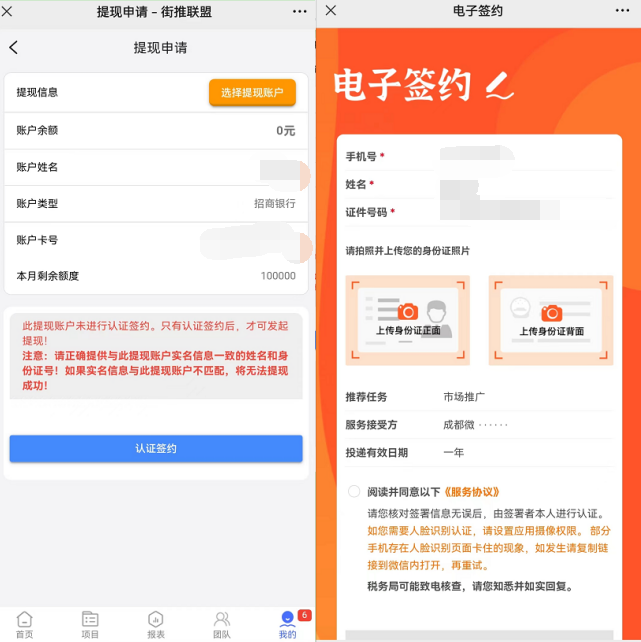
Task: Open the 《服务协议》 link
Action: (473, 492)
